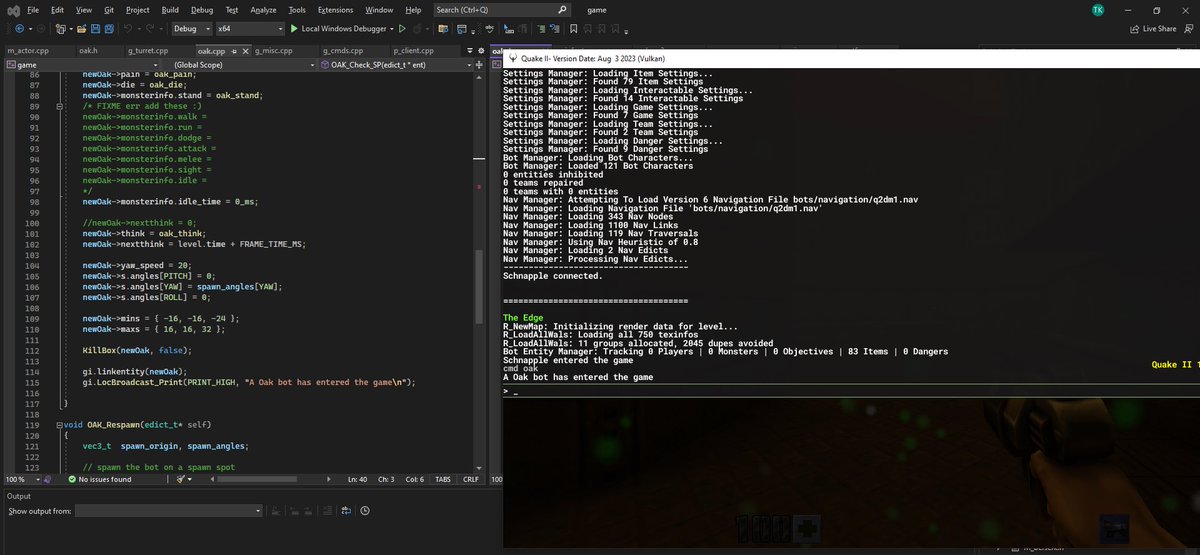This screenshot has height=555, width=1200.
Task: Open the Show output from dropdown
Action: point(168,510)
